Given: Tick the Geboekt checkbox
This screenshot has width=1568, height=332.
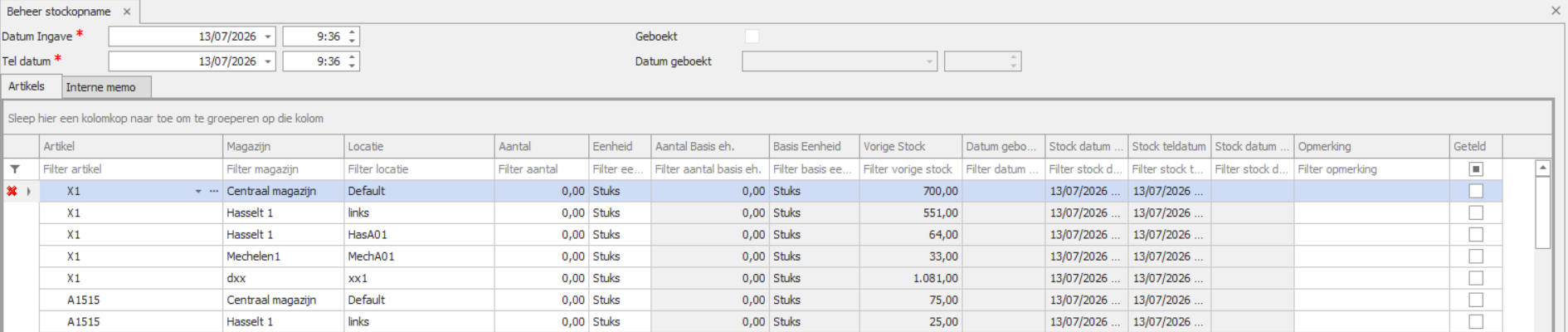Looking at the screenshot, I should coord(752,37).
